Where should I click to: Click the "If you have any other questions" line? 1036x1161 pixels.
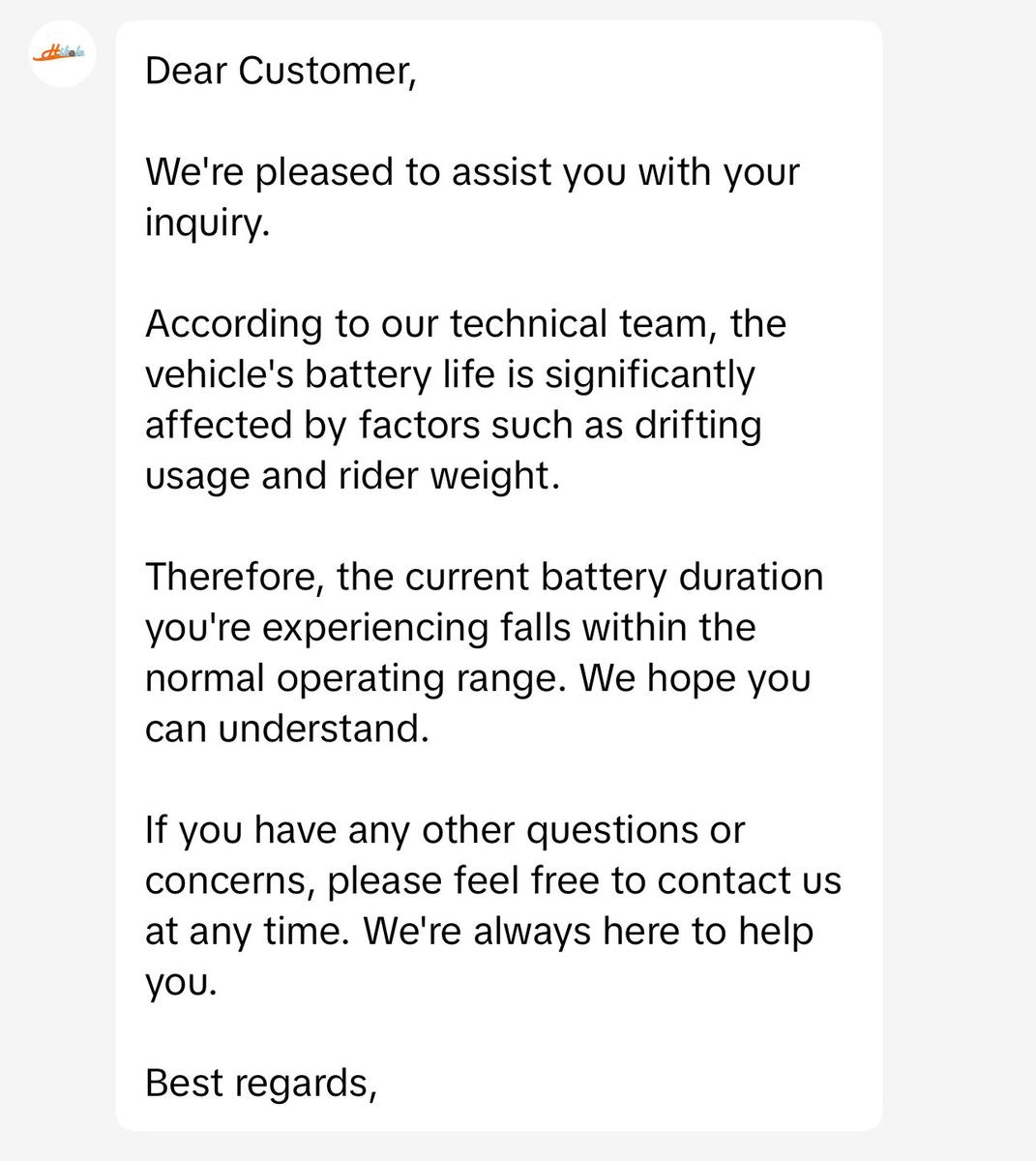point(445,829)
